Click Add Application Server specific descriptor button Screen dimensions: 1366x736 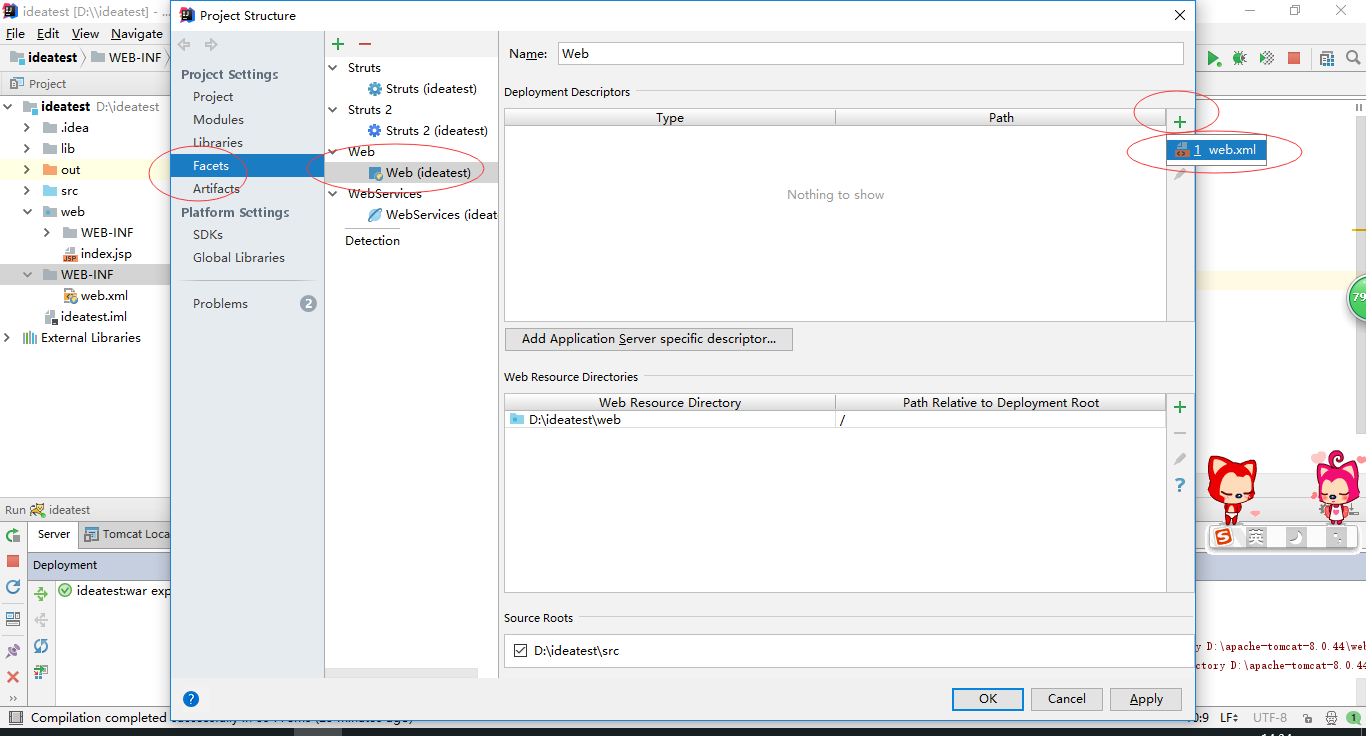pyautogui.click(x=648, y=339)
